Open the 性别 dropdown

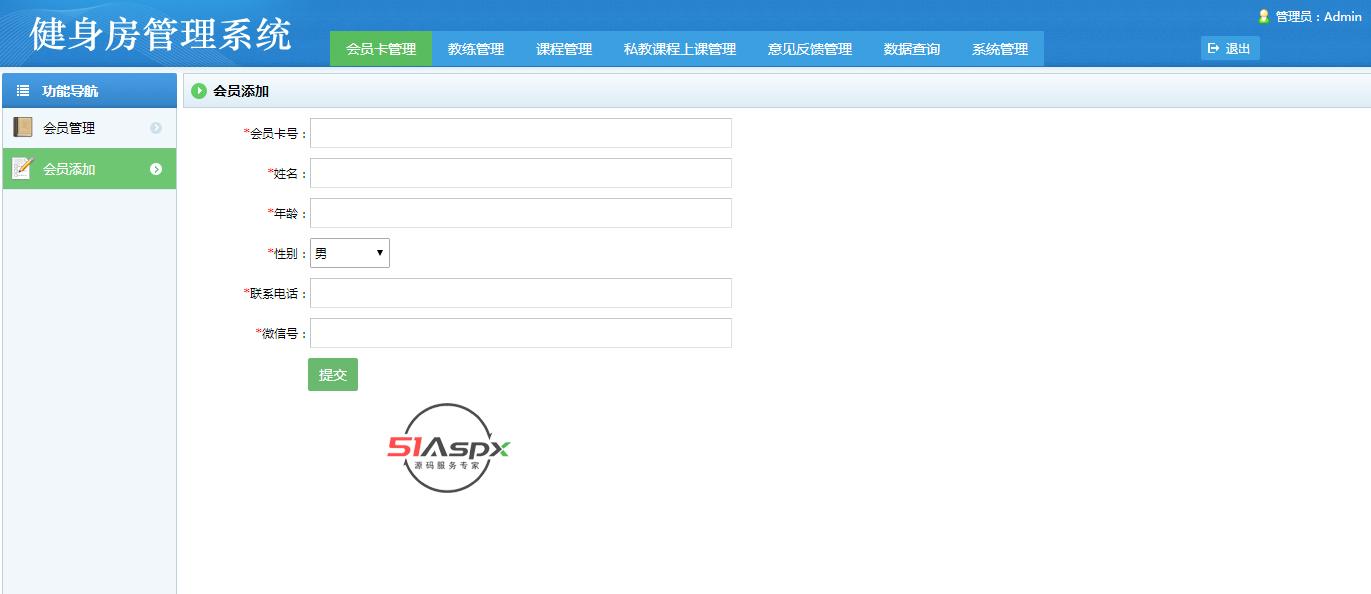click(350, 253)
